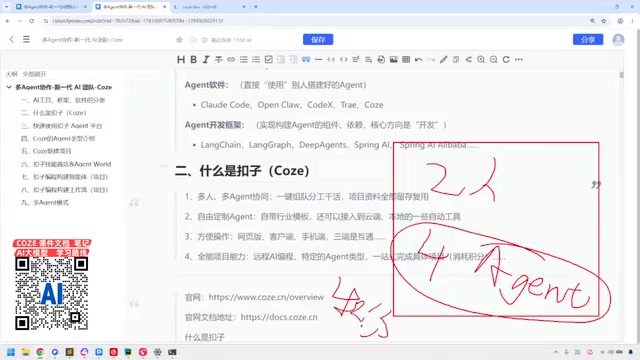
Task: Apply strikethrough from editor toolbar
Action: [218, 60]
